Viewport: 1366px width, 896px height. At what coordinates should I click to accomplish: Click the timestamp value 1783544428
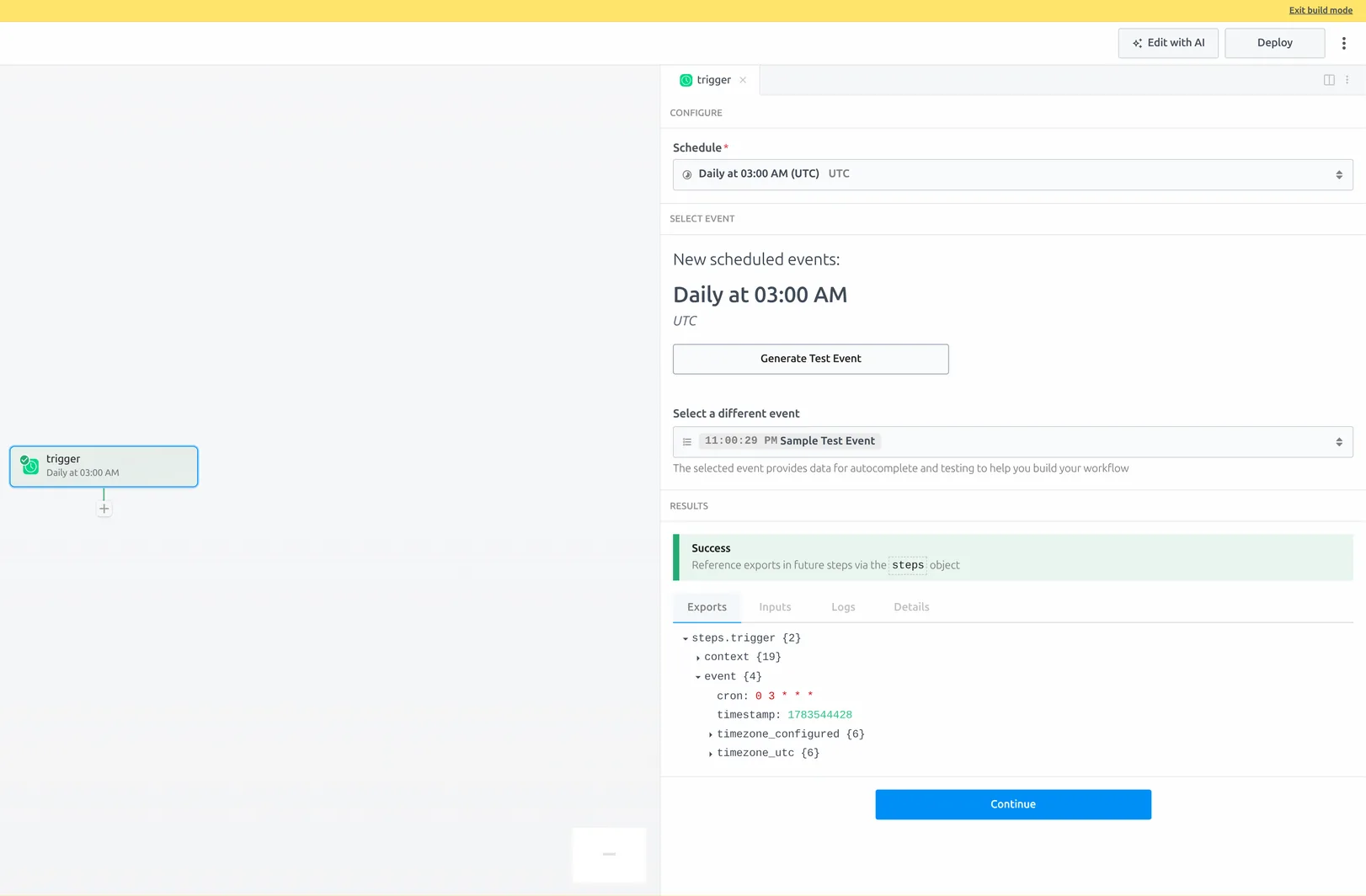pyautogui.click(x=819, y=715)
